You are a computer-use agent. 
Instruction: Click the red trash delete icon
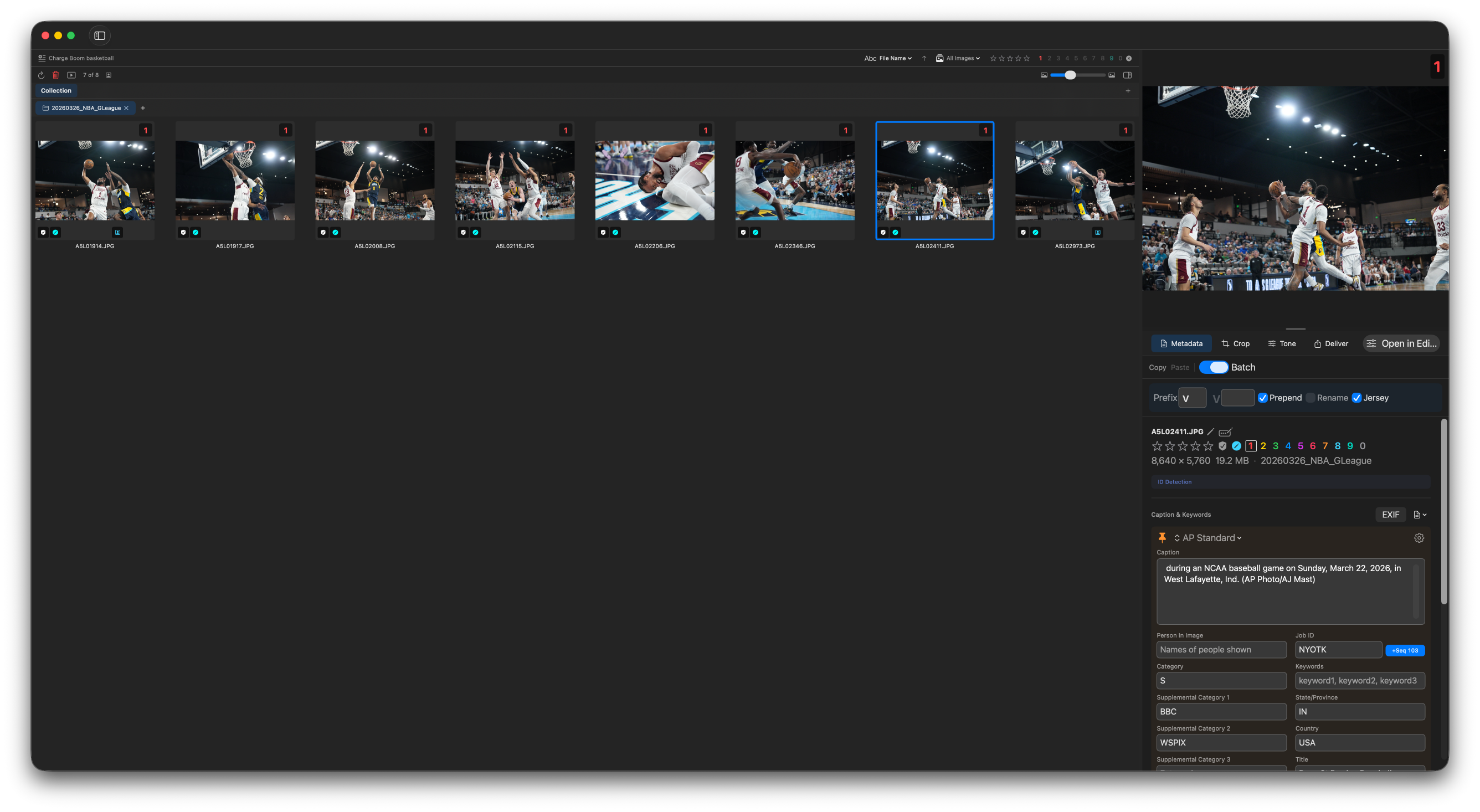pyautogui.click(x=56, y=75)
